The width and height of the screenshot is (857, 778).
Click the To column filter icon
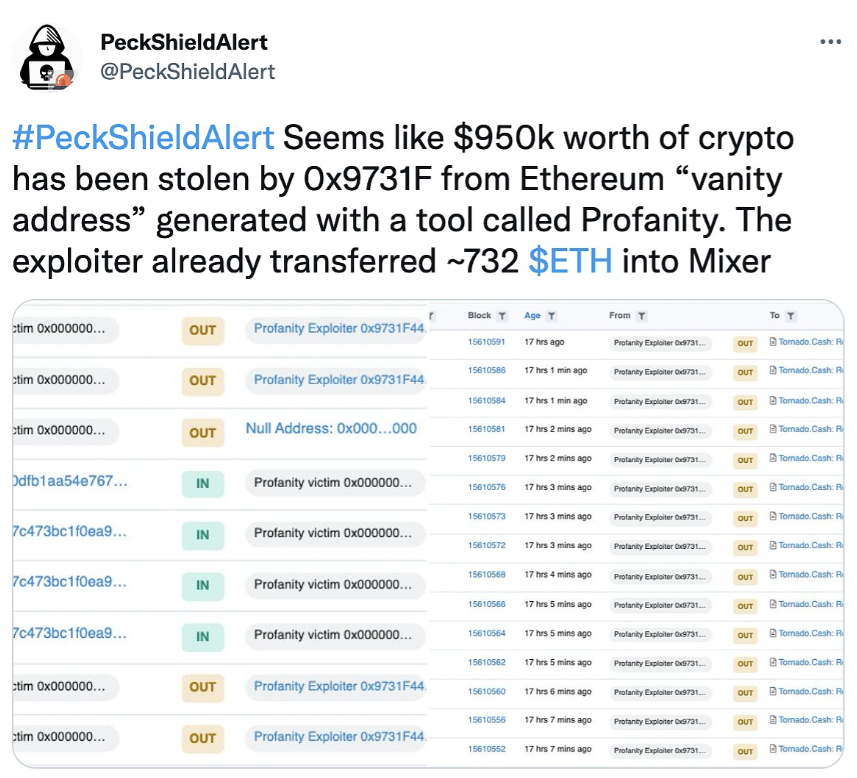[x=790, y=316]
